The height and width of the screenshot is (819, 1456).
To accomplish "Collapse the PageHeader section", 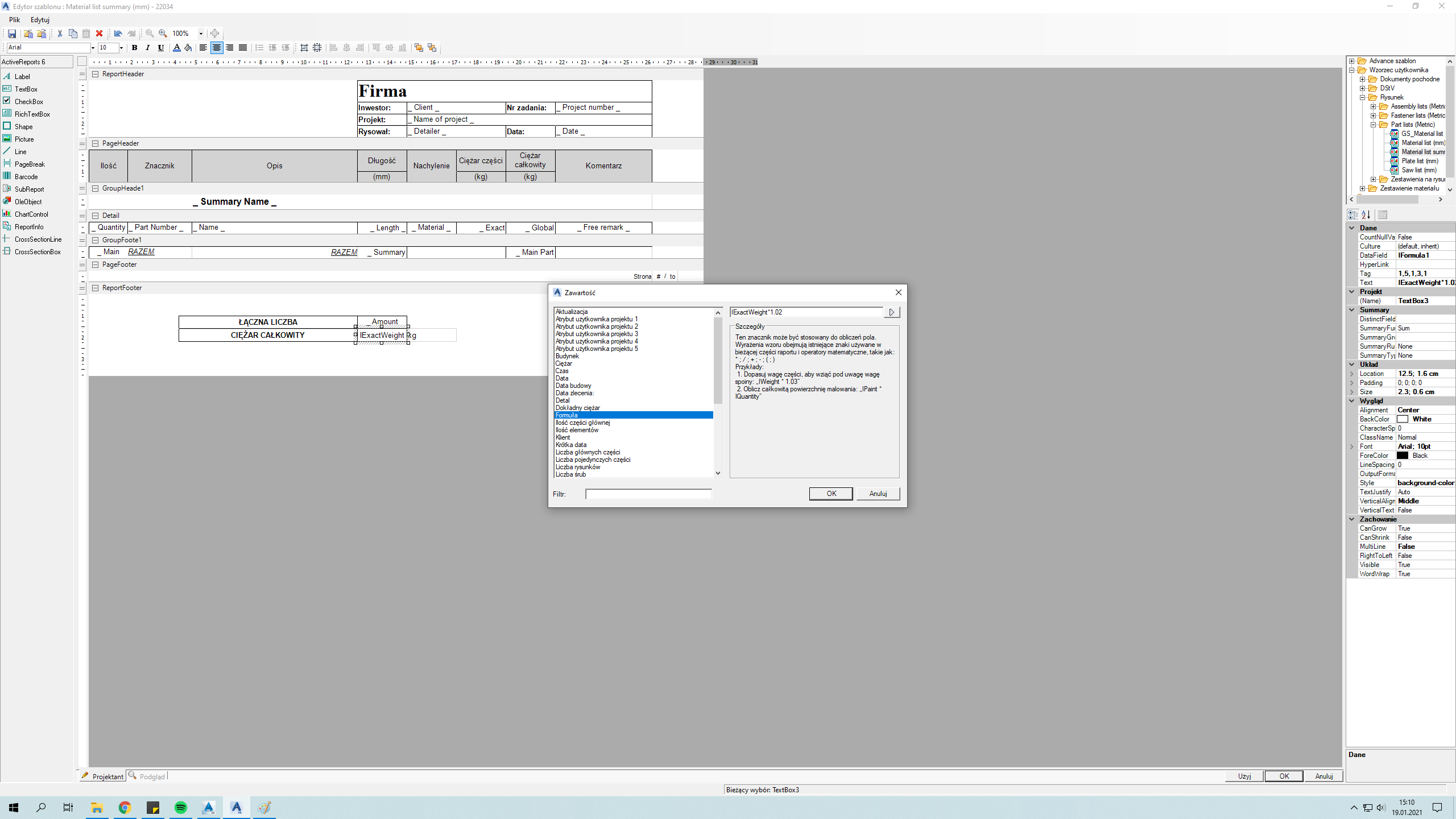I will [96, 143].
